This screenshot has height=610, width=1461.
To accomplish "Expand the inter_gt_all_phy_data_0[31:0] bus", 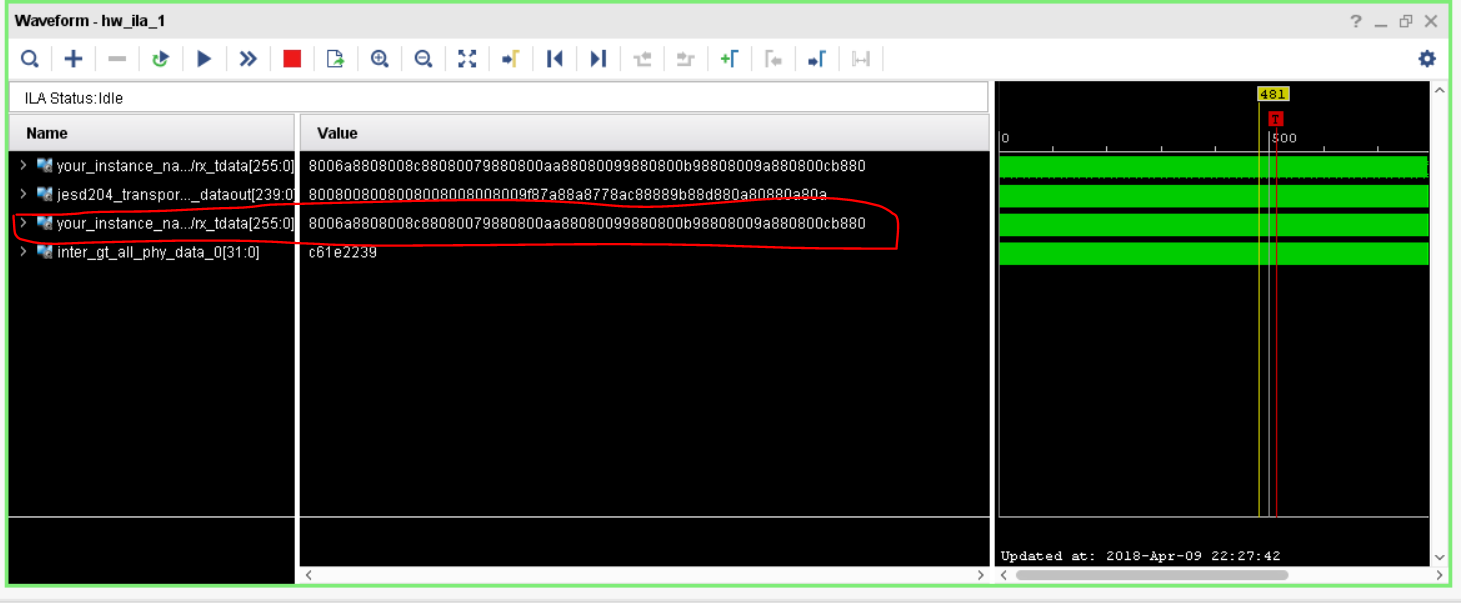I will click(x=23, y=252).
